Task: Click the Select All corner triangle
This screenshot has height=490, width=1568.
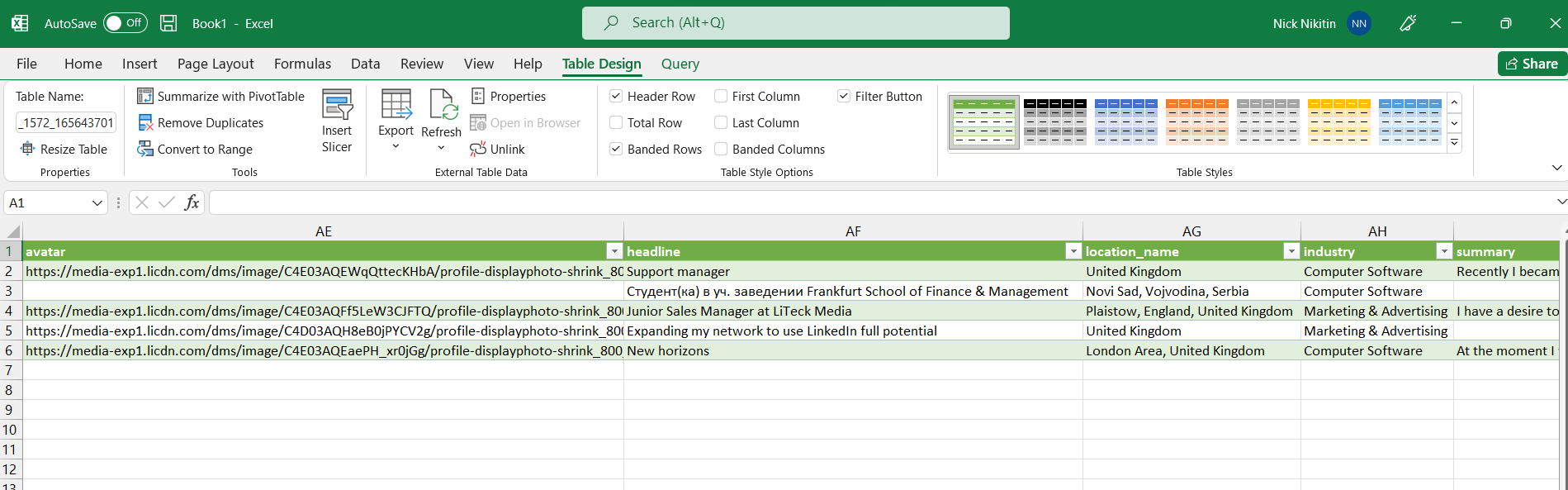Action: (12, 232)
